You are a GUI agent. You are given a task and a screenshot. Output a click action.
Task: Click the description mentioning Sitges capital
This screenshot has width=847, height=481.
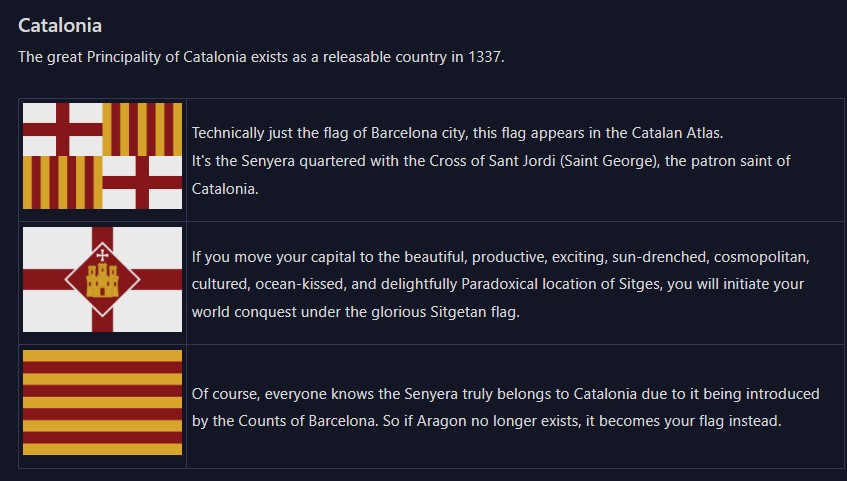pyautogui.click(x=501, y=284)
